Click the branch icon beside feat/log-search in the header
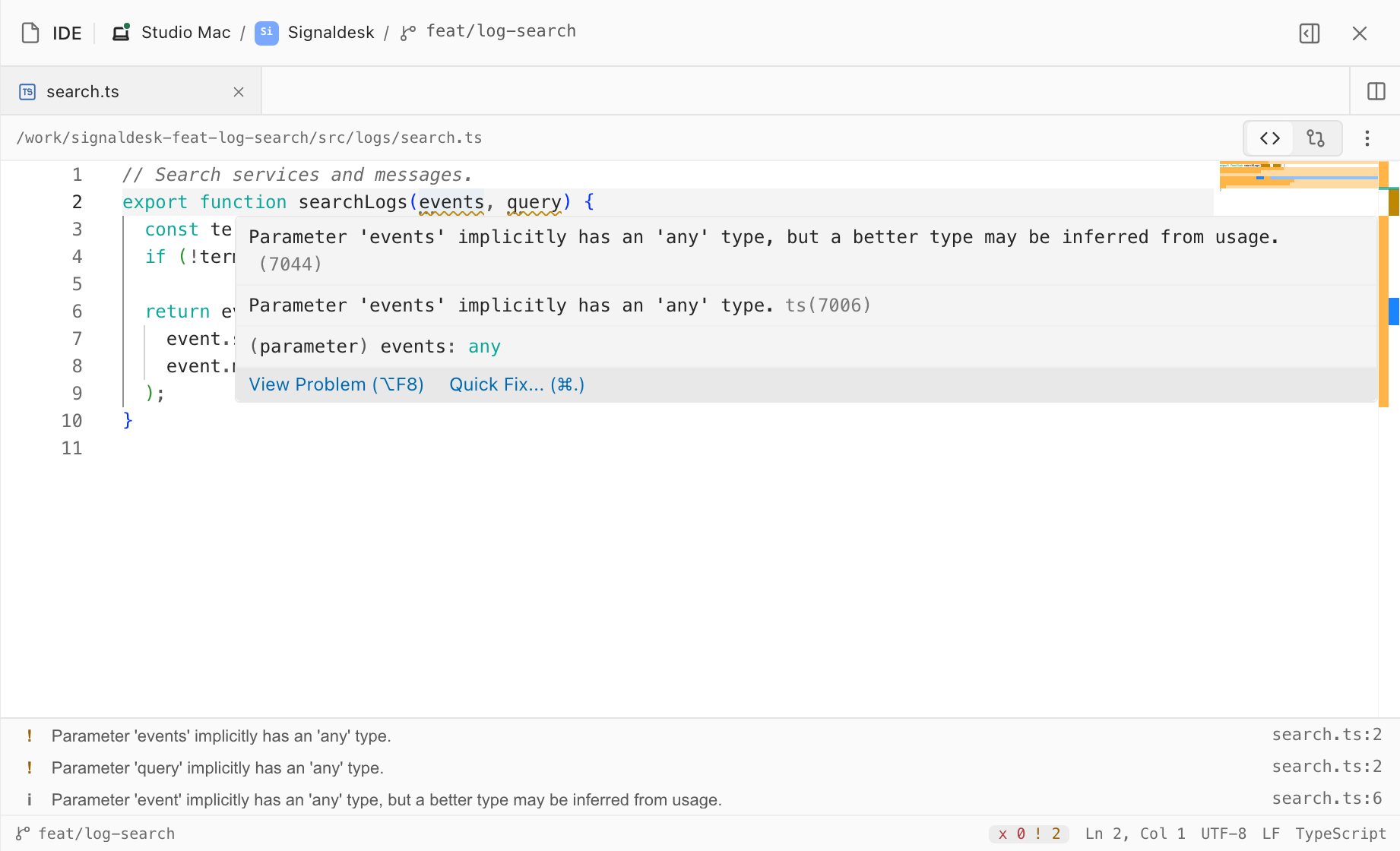The width and height of the screenshot is (1400, 851). 408,33
